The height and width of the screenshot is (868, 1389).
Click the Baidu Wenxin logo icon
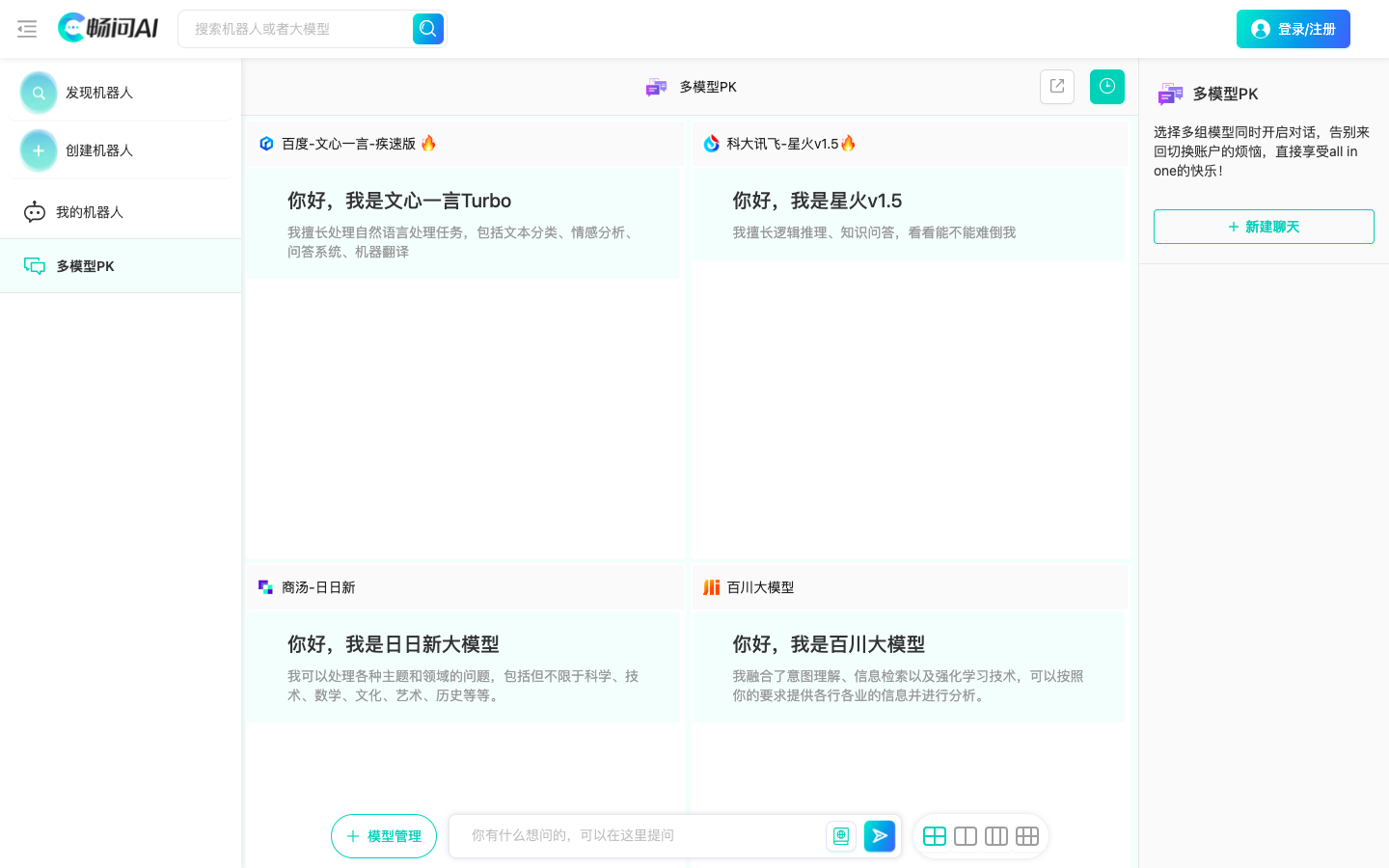(266, 144)
